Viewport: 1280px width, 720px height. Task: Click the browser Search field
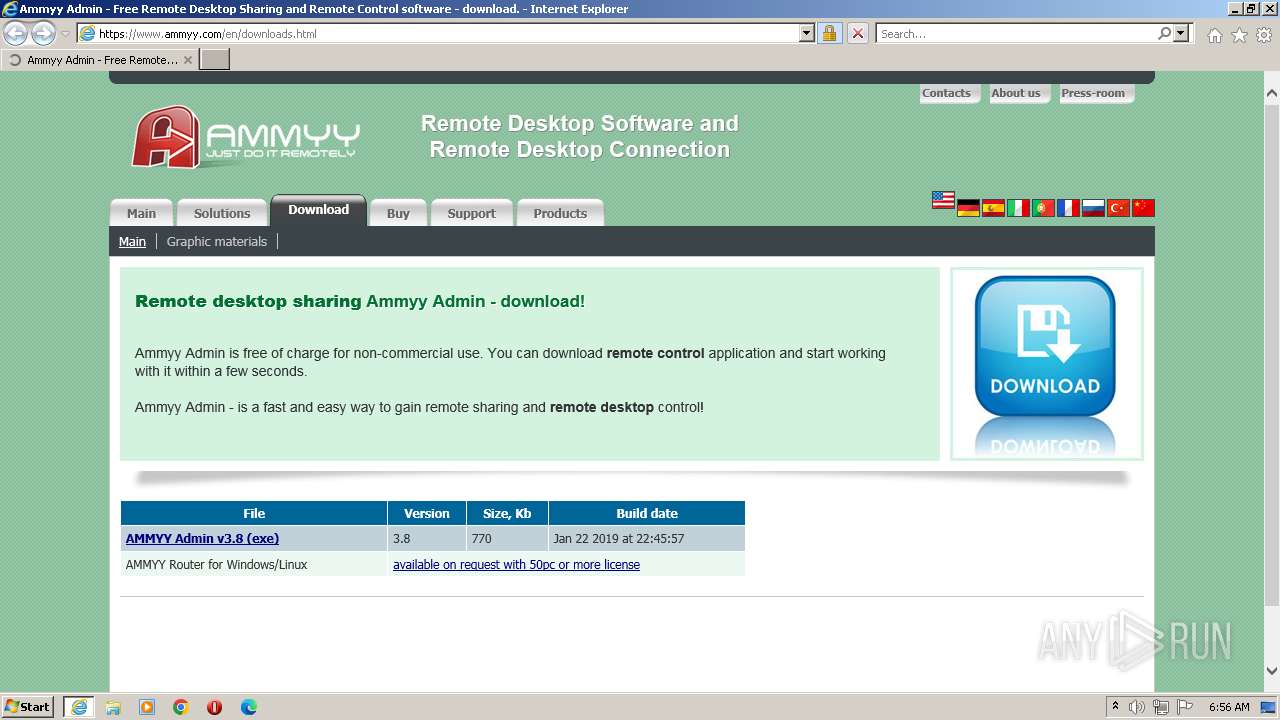coord(1015,33)
